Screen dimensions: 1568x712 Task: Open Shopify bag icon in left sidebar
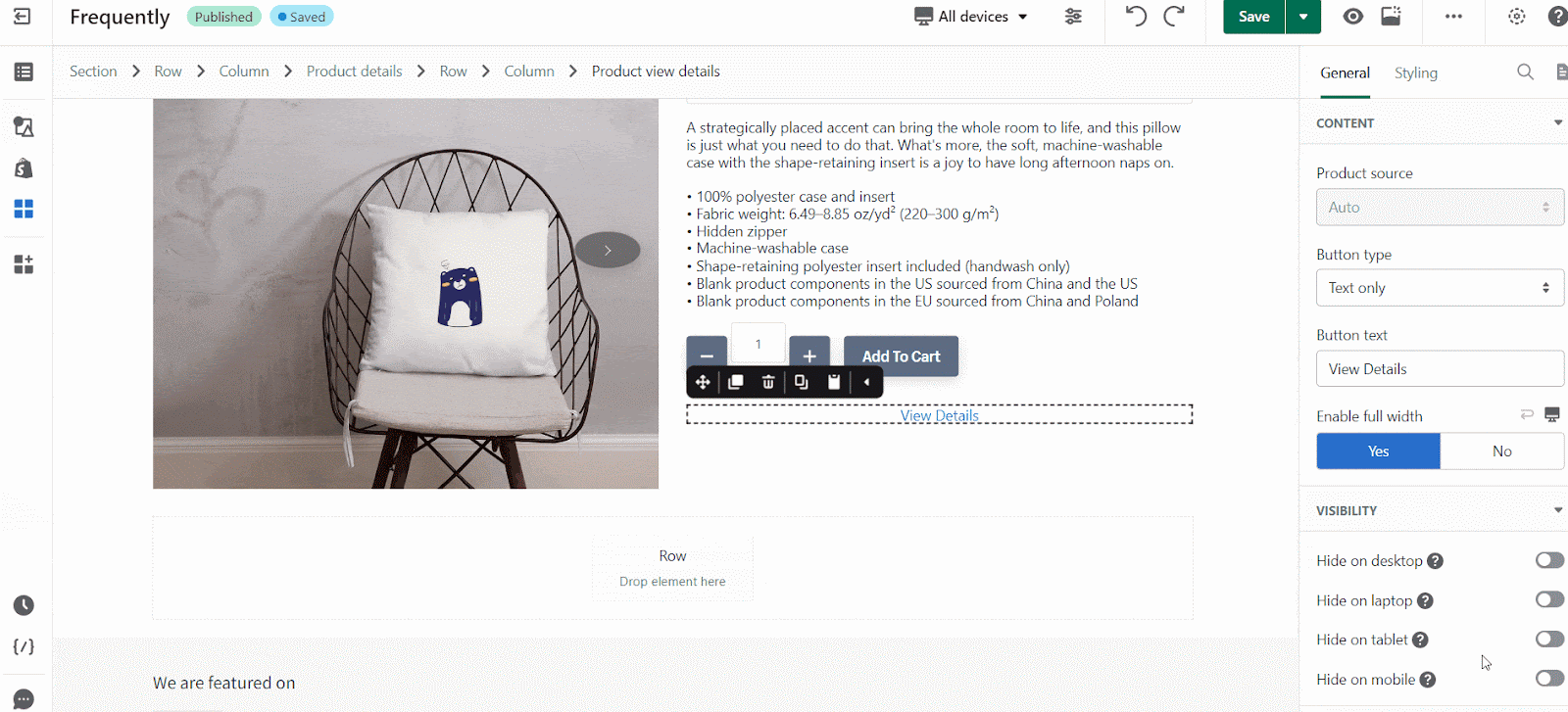[24, 168]
